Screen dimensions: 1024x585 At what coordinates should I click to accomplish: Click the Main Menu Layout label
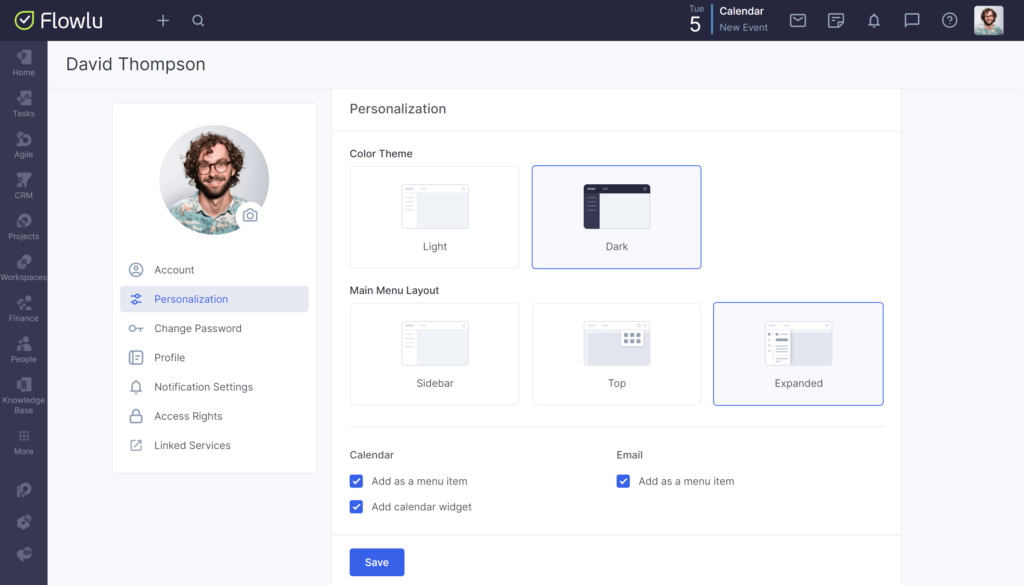(x=394, y=291)
